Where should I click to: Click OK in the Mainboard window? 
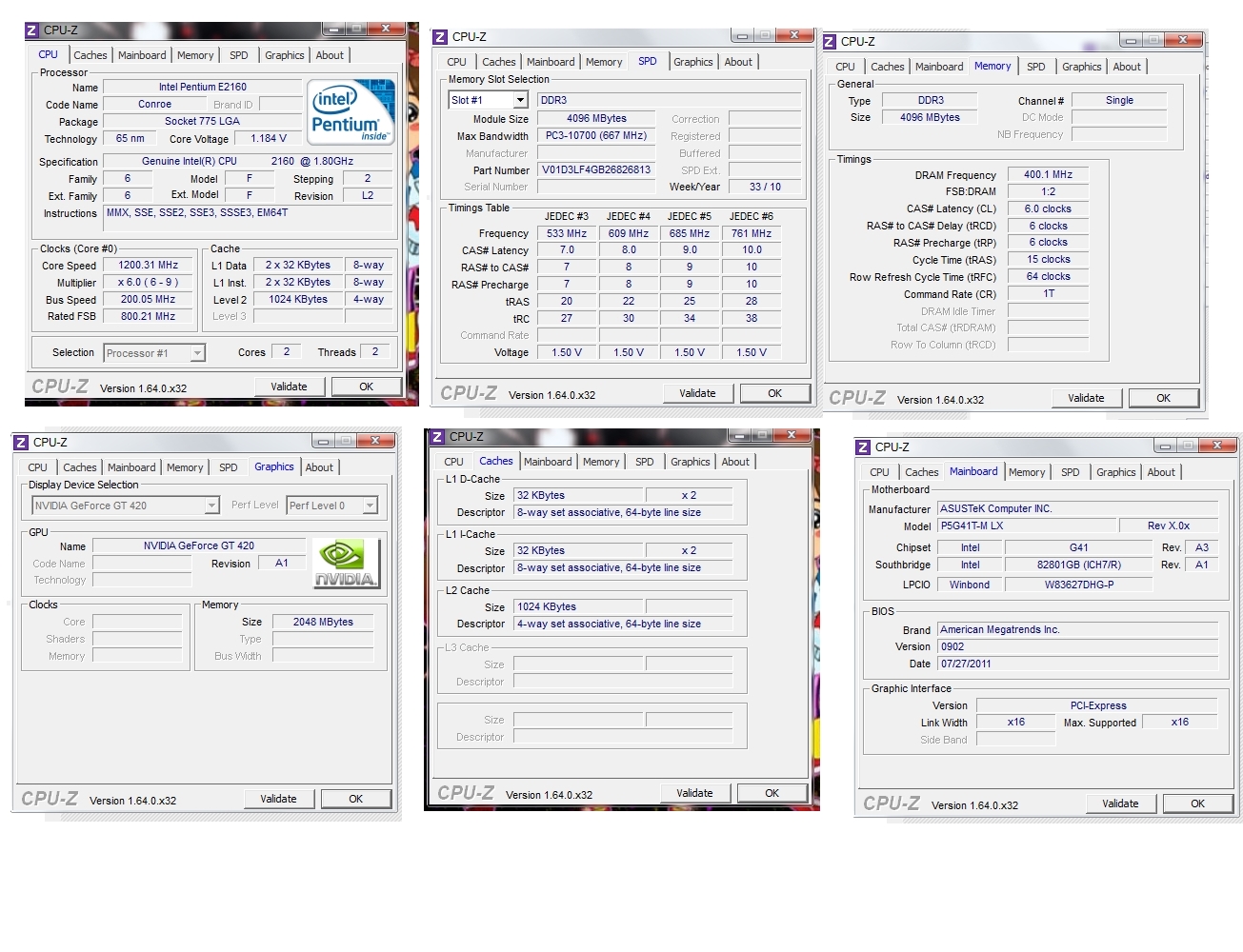(1198, 803)
